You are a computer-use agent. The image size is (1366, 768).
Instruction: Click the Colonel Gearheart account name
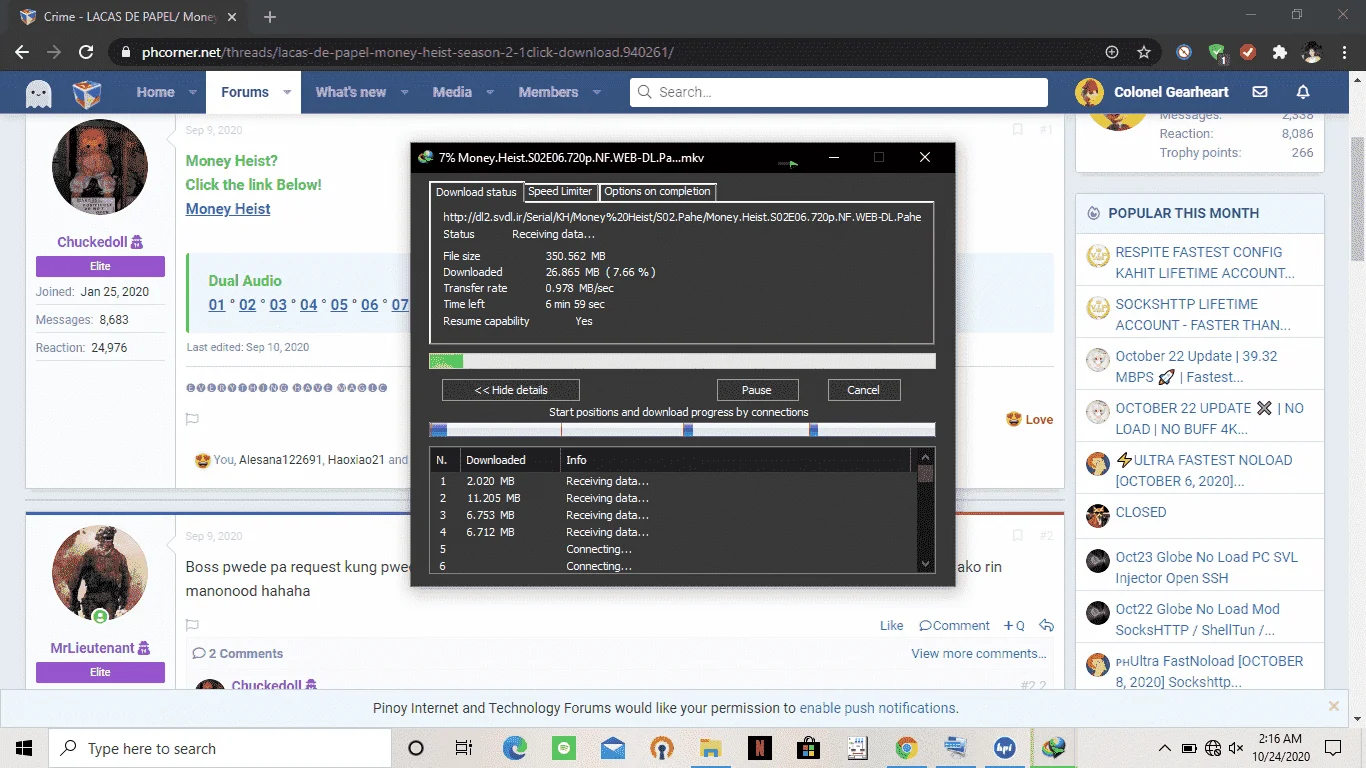tap(1171, 92)
